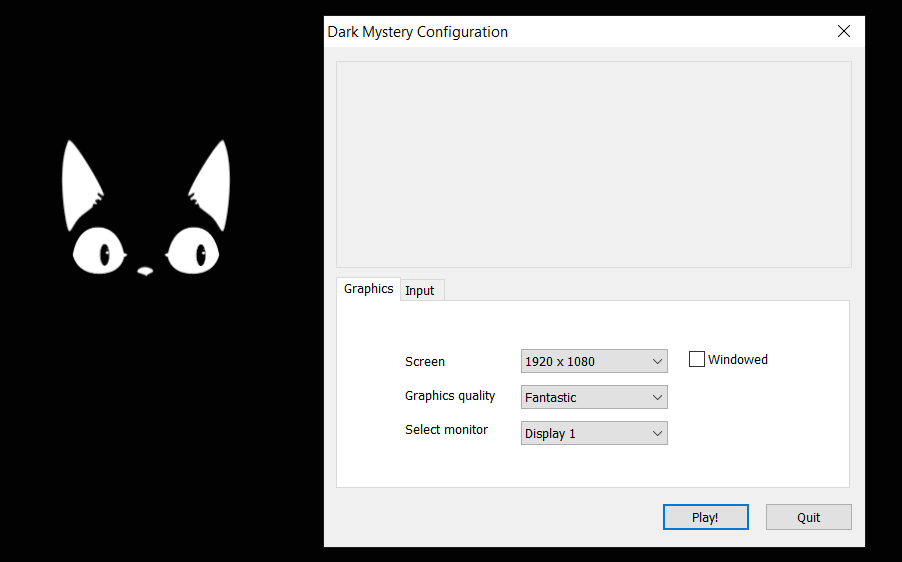Click the Select monitor label
Image resolution: width=902 pixels, height=562 pixels.
point(446,429)
